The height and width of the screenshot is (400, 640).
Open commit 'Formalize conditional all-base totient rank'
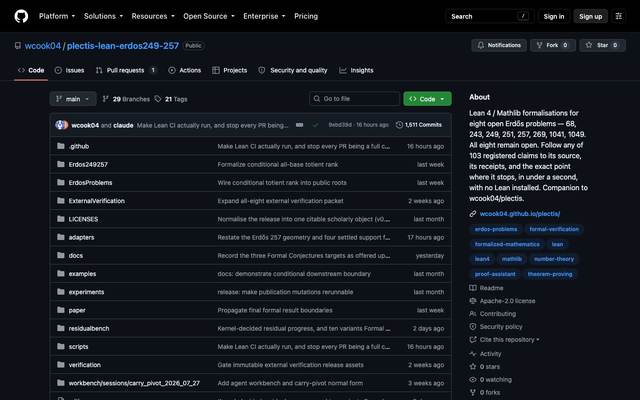278,164
